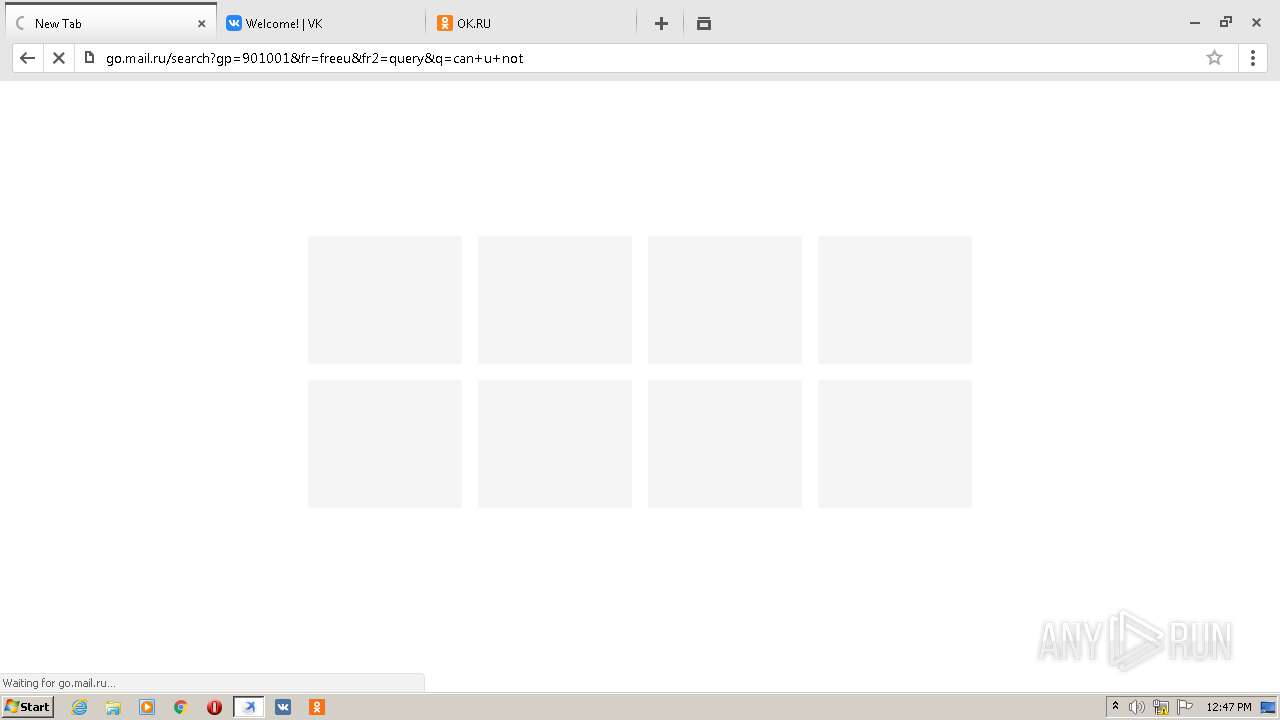Screen dimensions: 1280x720
Task: Stop loading the page
Action: [58, 58]
